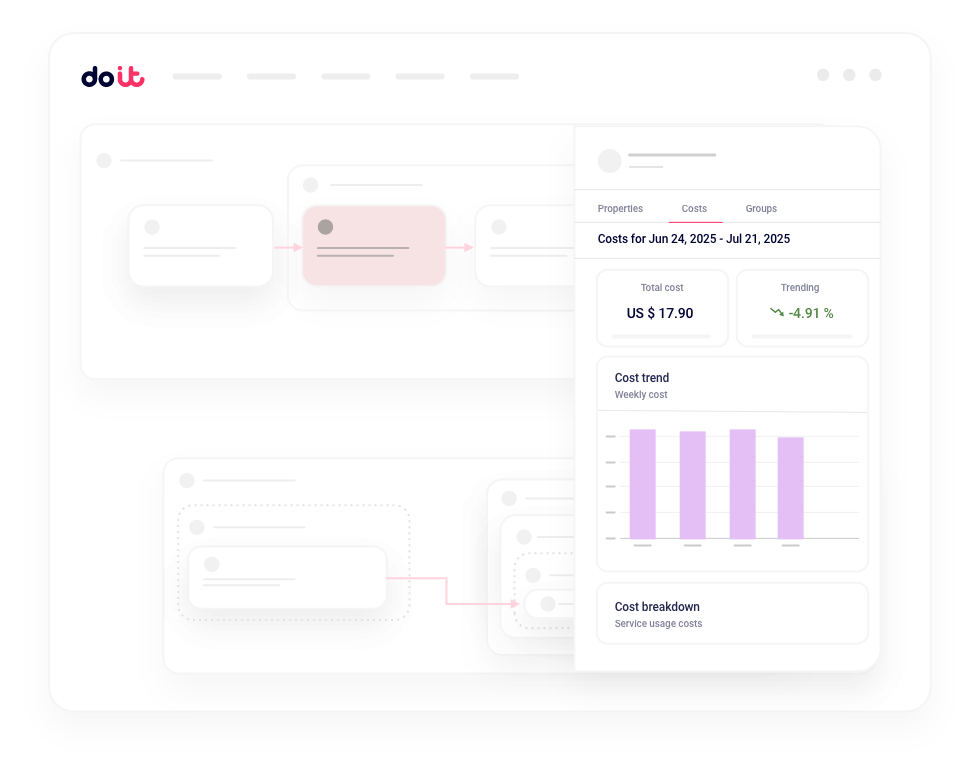Click the circle icon in the dotted group box
The height and width of the screenshot is (777, 980).
[197, 527]
